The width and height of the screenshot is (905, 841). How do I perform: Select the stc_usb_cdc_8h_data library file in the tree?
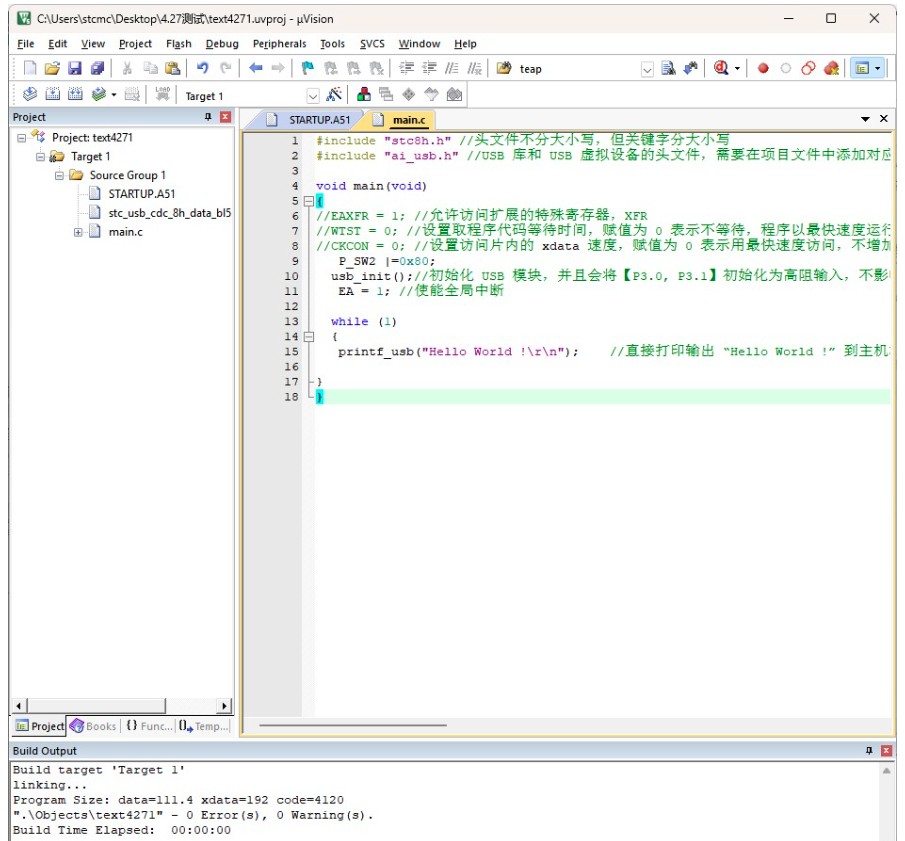169,213
